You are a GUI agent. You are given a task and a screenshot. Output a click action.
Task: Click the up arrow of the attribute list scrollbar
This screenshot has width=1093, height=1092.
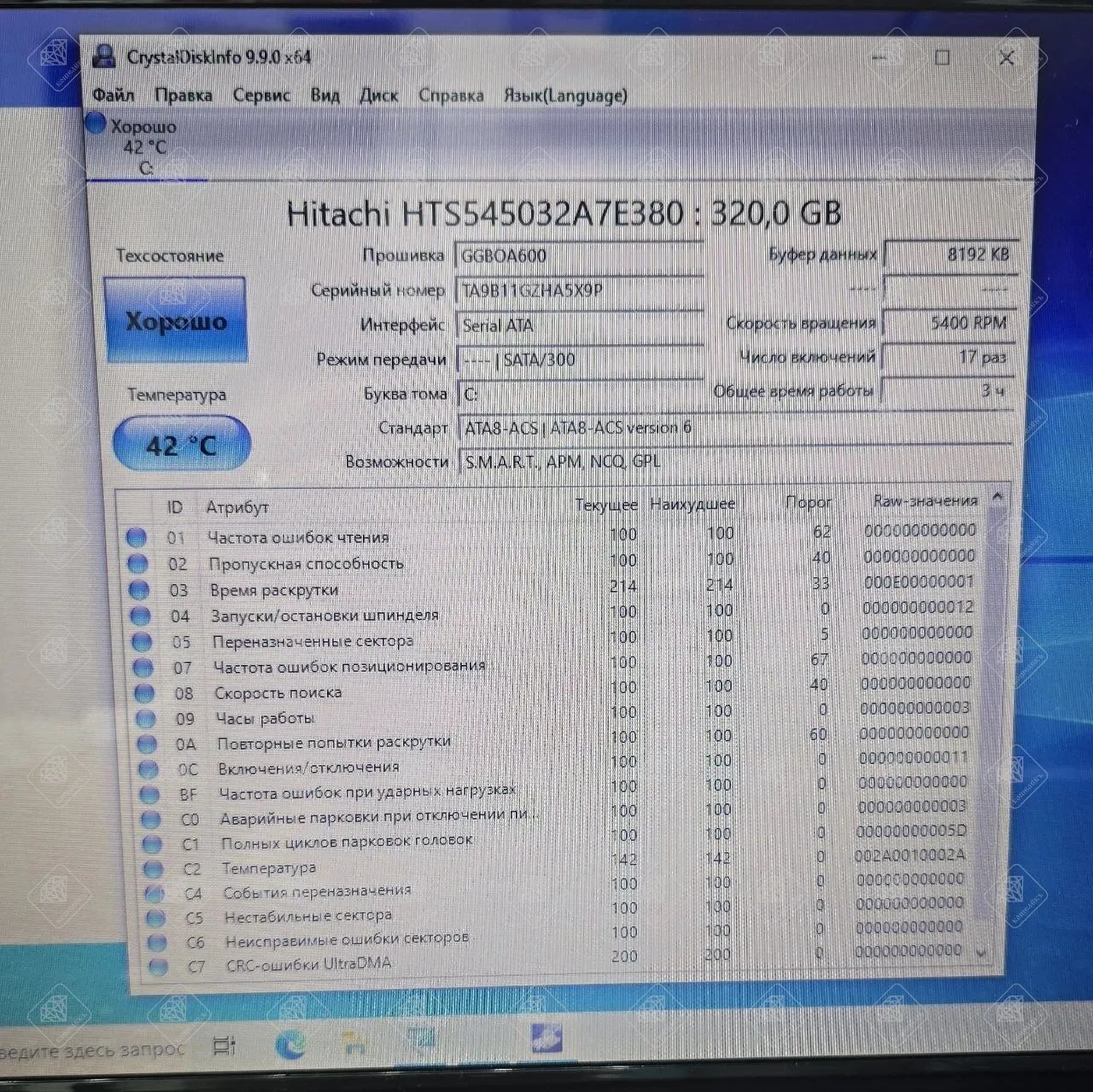pyautogui.click(x=997, y=497)
